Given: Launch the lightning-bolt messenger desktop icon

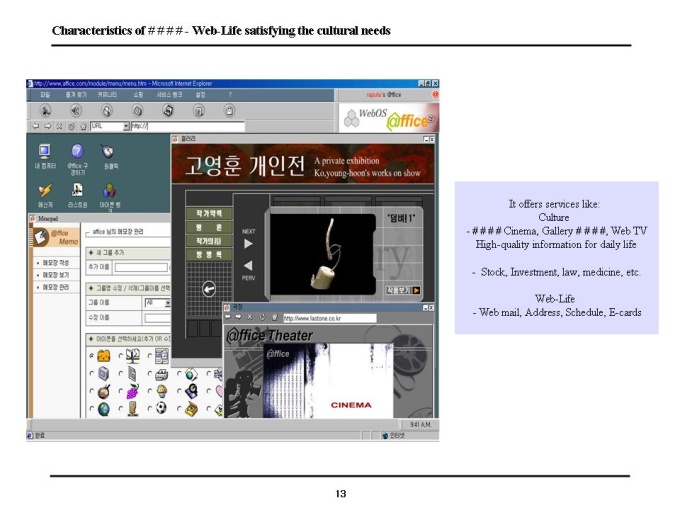Looking at the screenshot, I should click(45, 195).
